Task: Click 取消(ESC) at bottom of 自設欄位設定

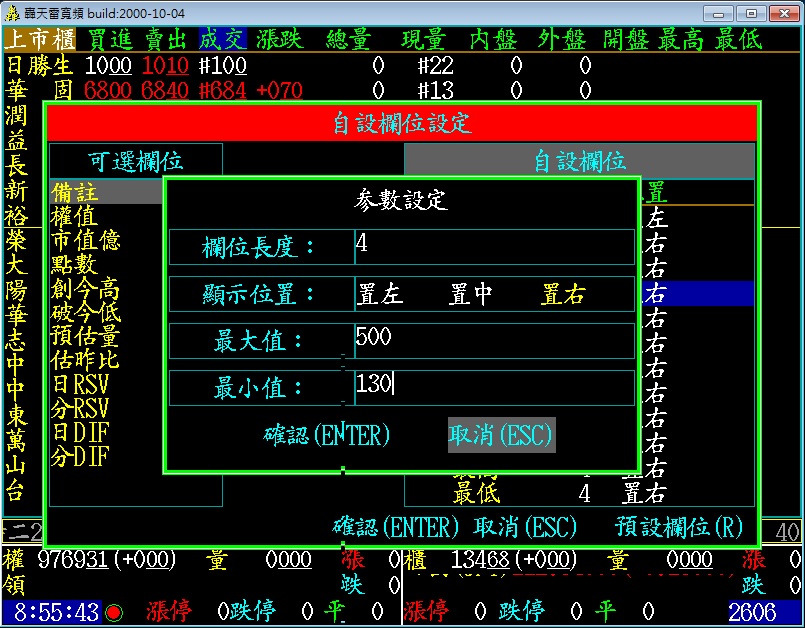Action: (x=525, y=527)
